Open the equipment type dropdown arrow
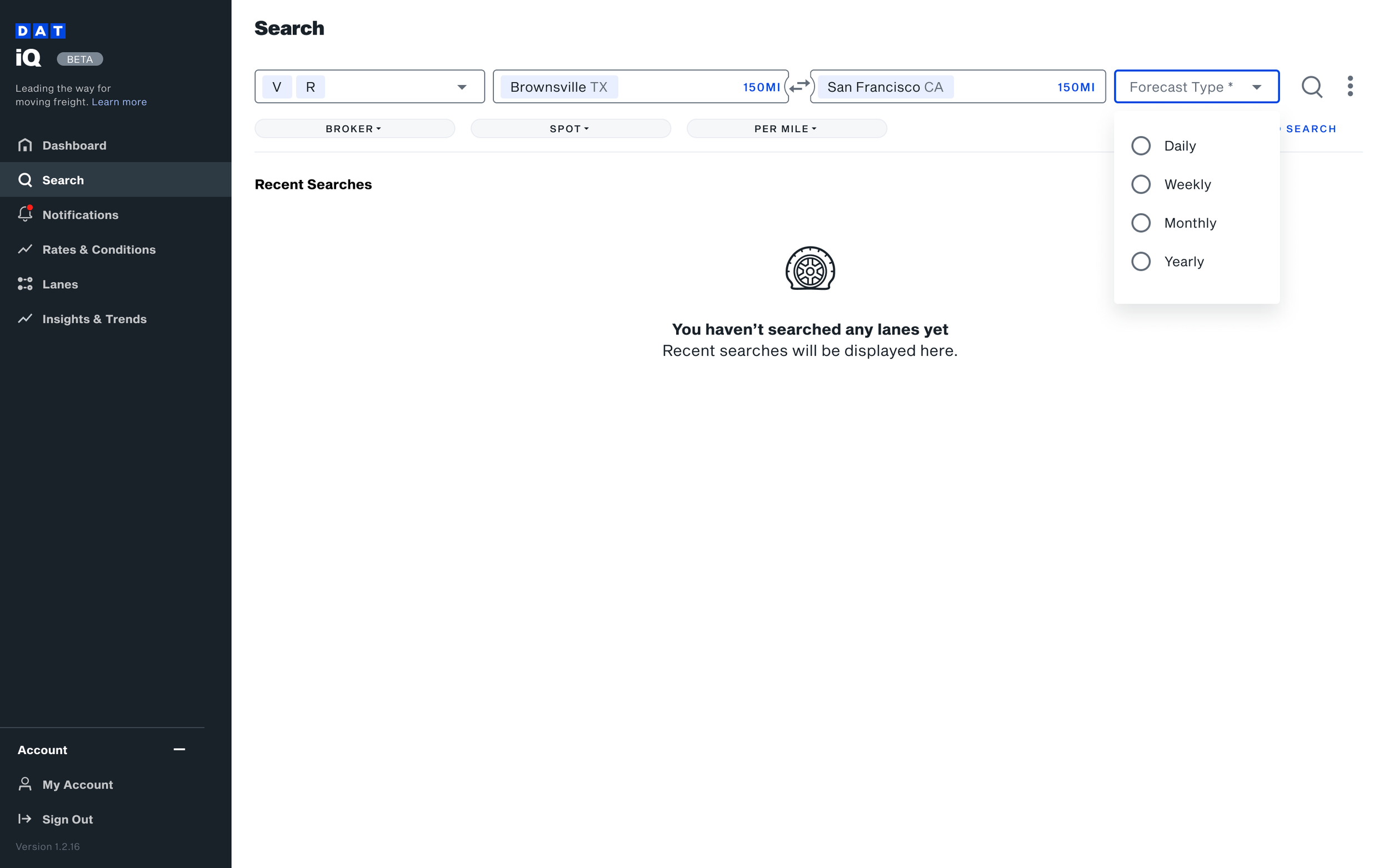 pyautogui.click(x=462, y=87)
